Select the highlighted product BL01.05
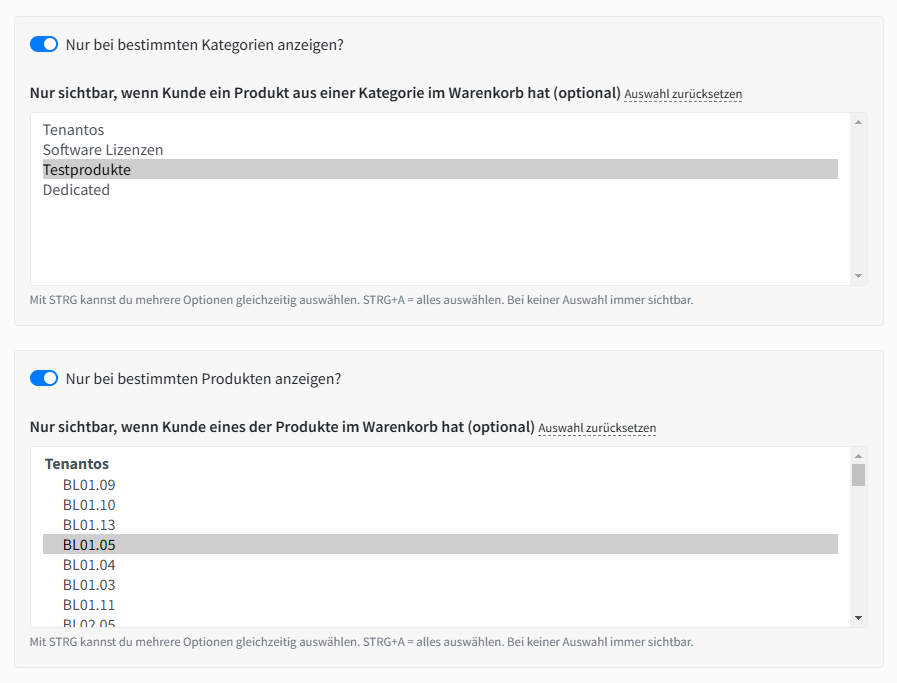The image size is (897, 683). point(89,545)
